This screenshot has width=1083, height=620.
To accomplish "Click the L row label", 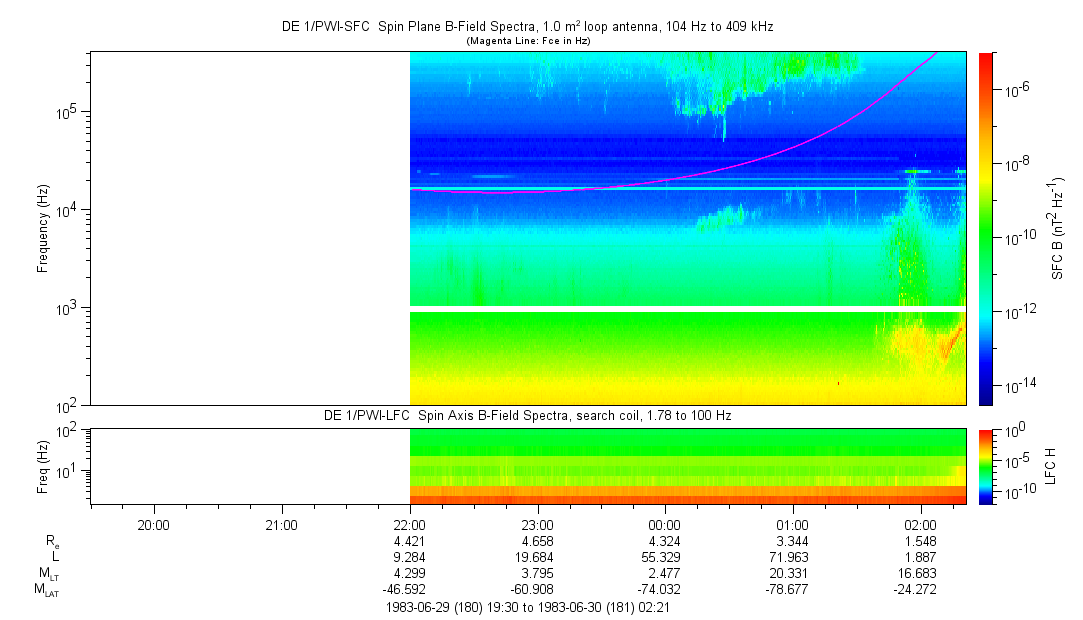I will point(55,557).
